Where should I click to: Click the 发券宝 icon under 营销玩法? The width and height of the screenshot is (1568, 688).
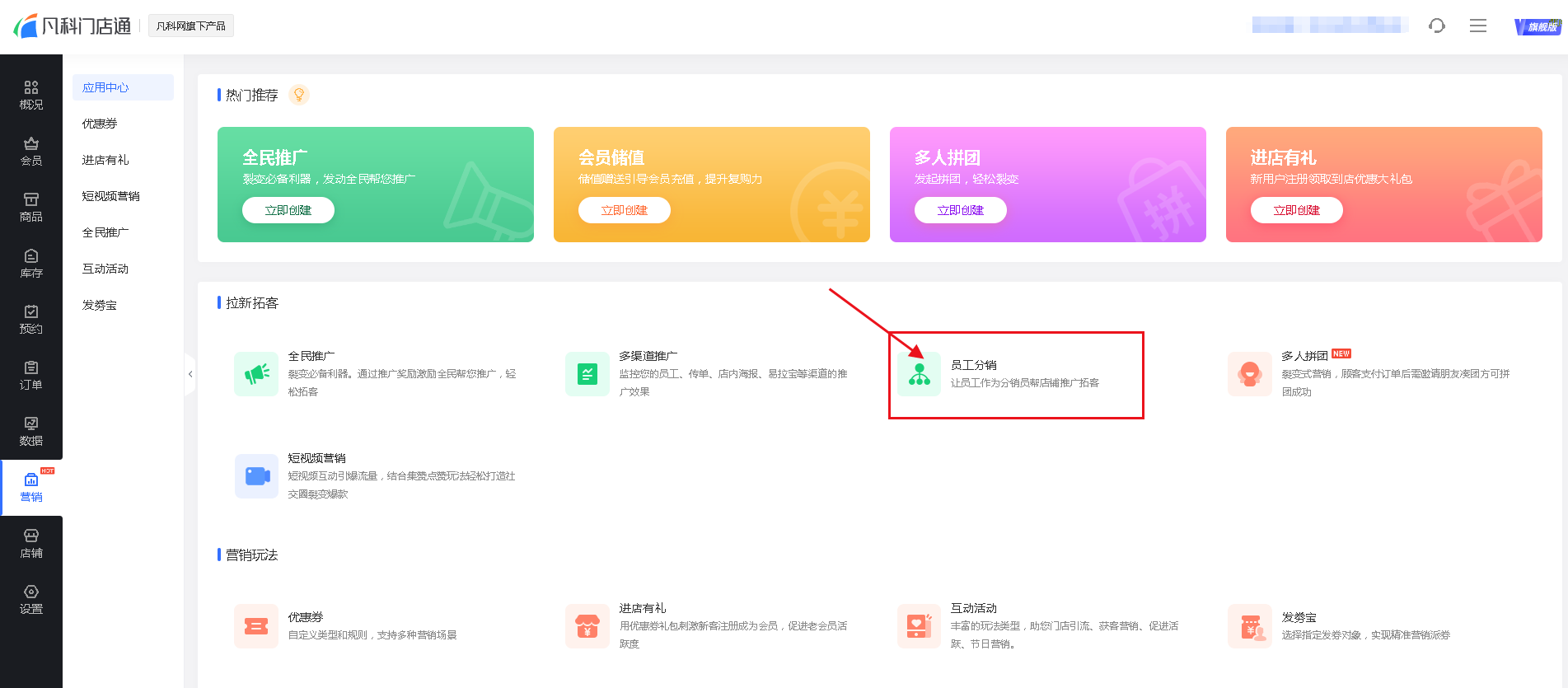point(1250,626)
